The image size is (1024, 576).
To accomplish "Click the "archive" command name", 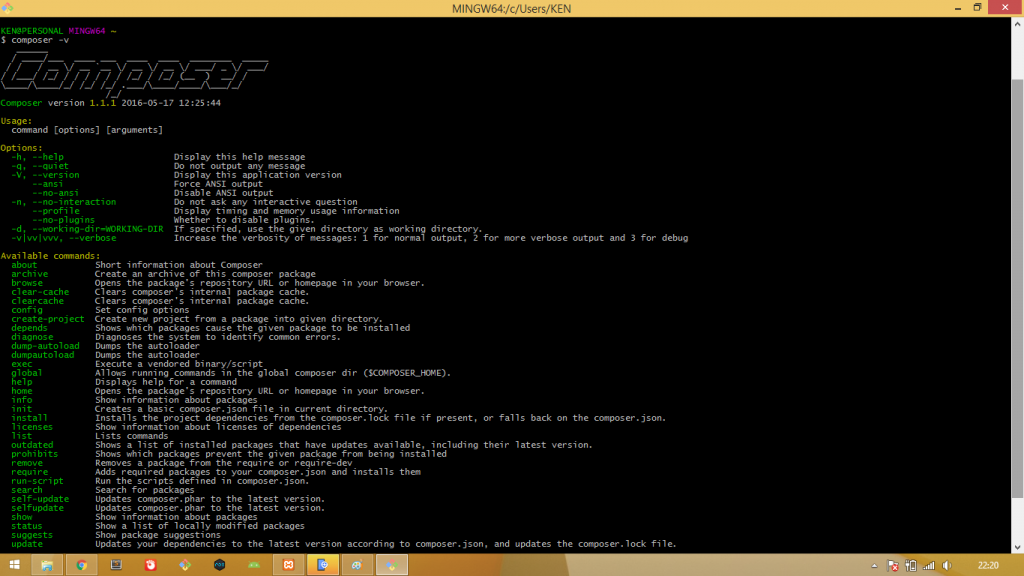I will [x=29, y=274].
